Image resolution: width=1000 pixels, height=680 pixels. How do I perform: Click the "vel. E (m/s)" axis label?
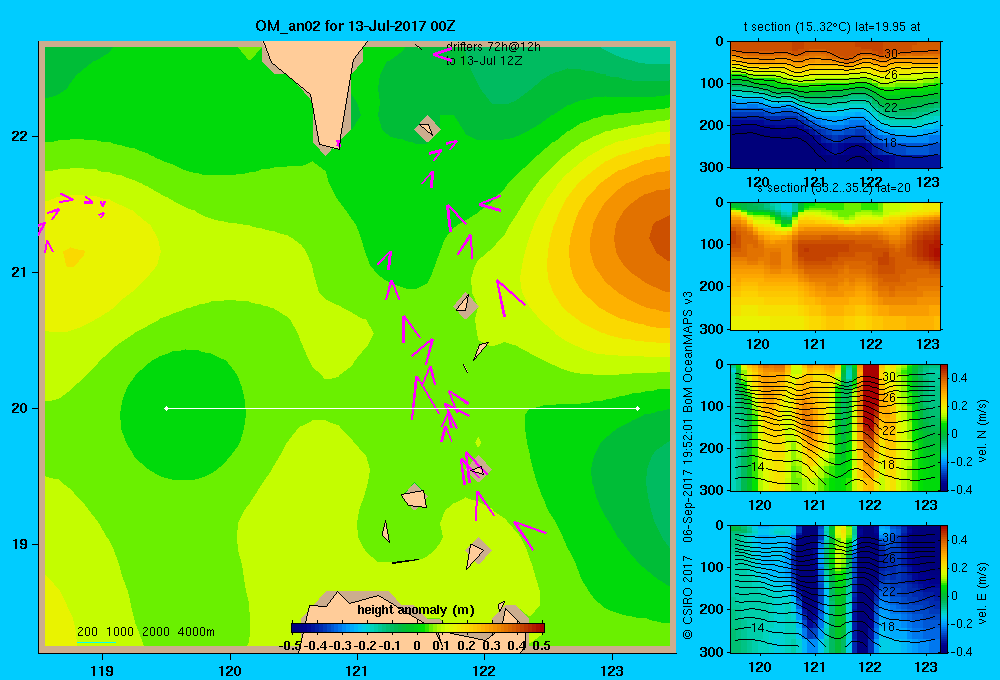982,593
